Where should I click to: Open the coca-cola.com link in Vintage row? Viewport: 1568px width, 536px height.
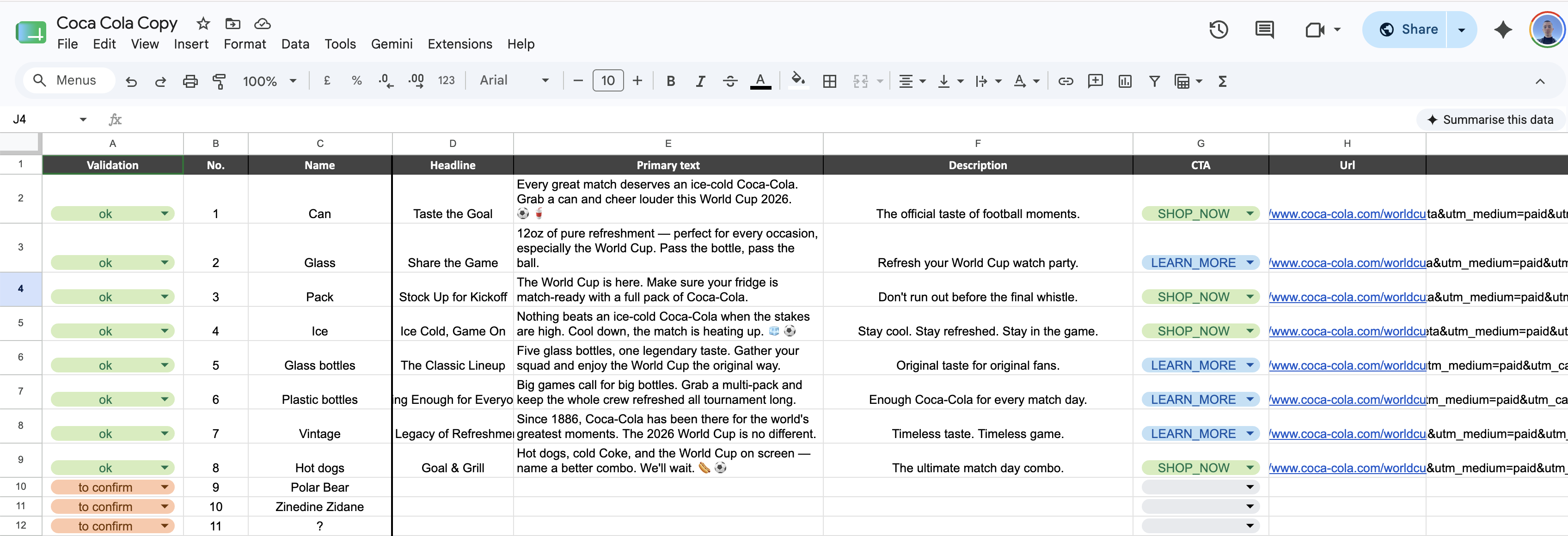(x=1347, y=434)
